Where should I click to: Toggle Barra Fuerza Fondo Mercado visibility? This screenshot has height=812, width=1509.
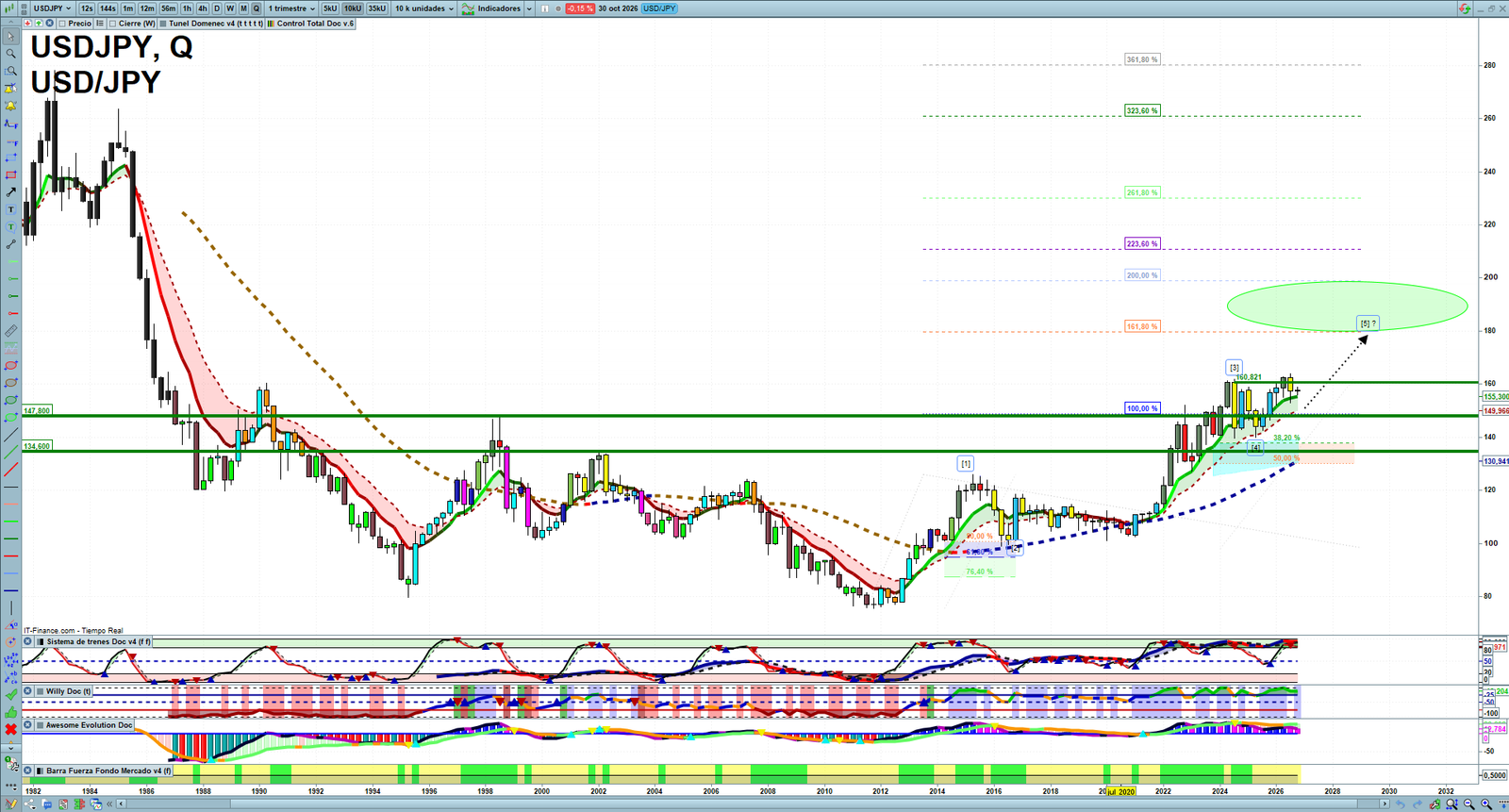[x=41, y=771]
